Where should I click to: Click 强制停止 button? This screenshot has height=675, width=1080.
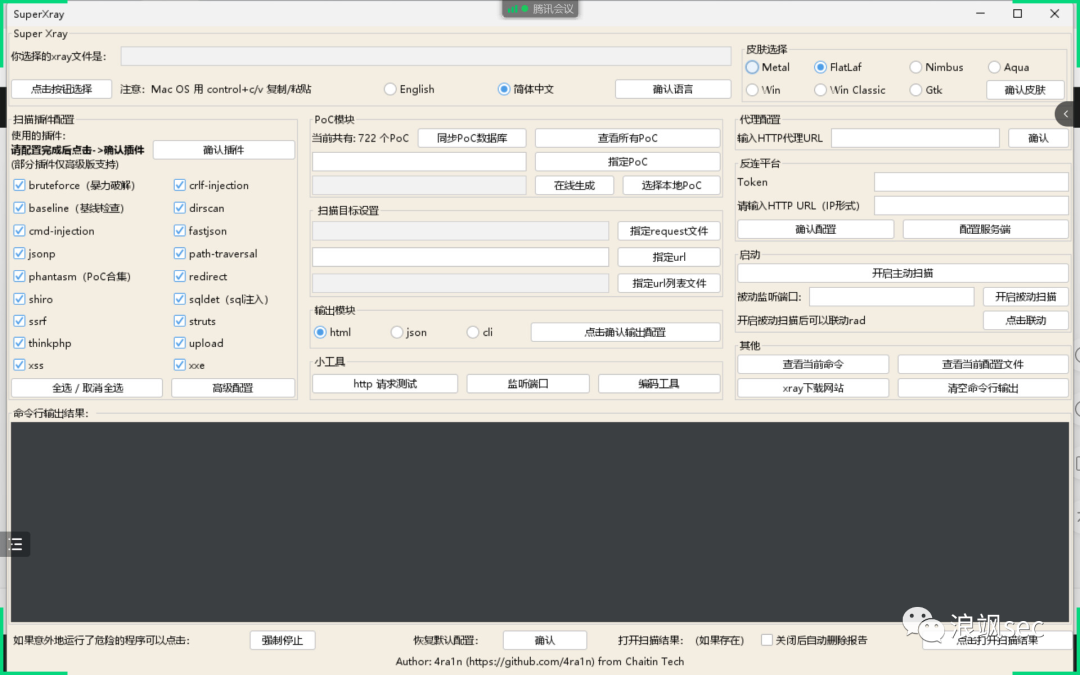pyautogui.click(x=282, y=640)
